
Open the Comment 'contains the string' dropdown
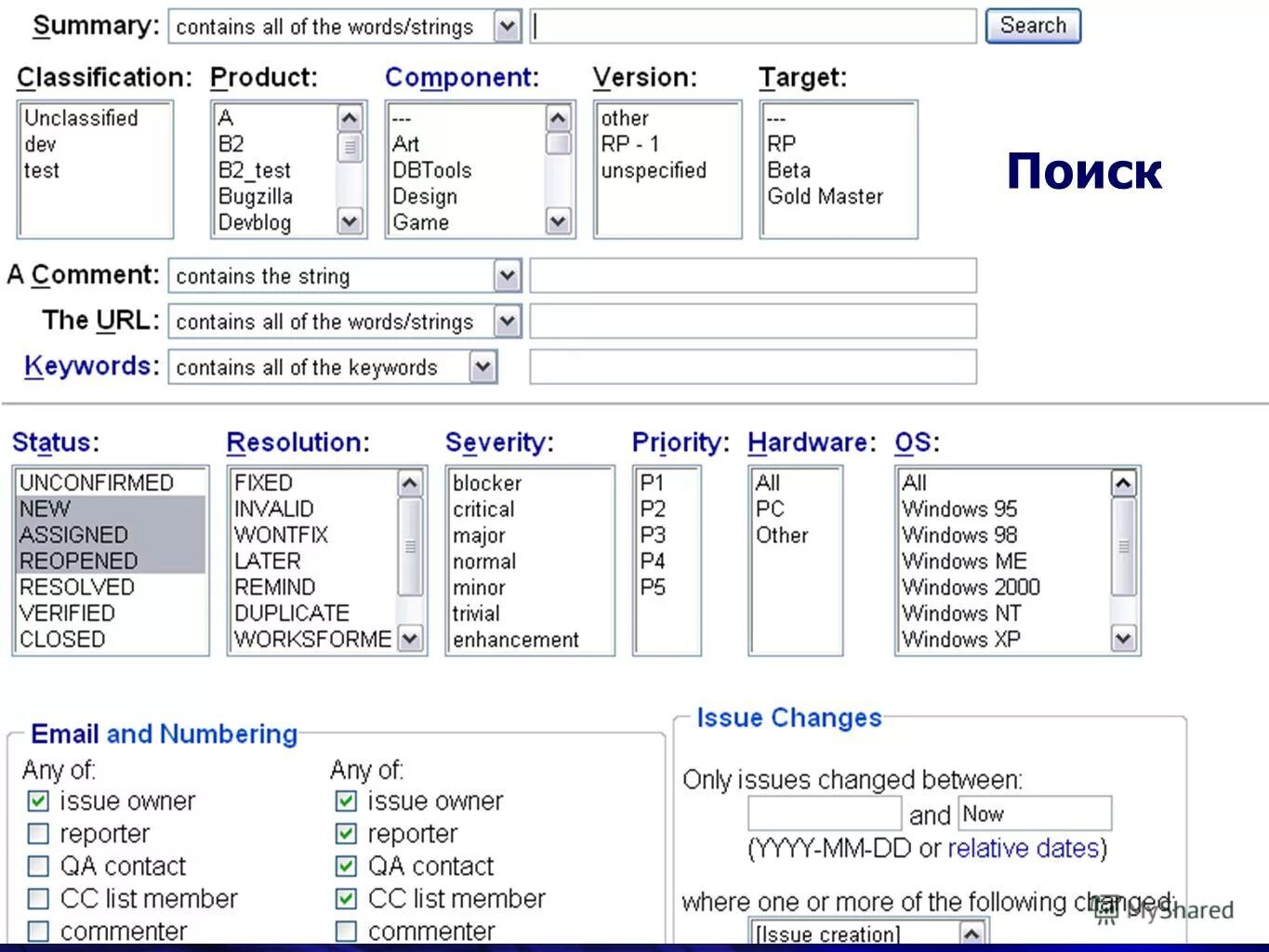click(x=344, y=276)
